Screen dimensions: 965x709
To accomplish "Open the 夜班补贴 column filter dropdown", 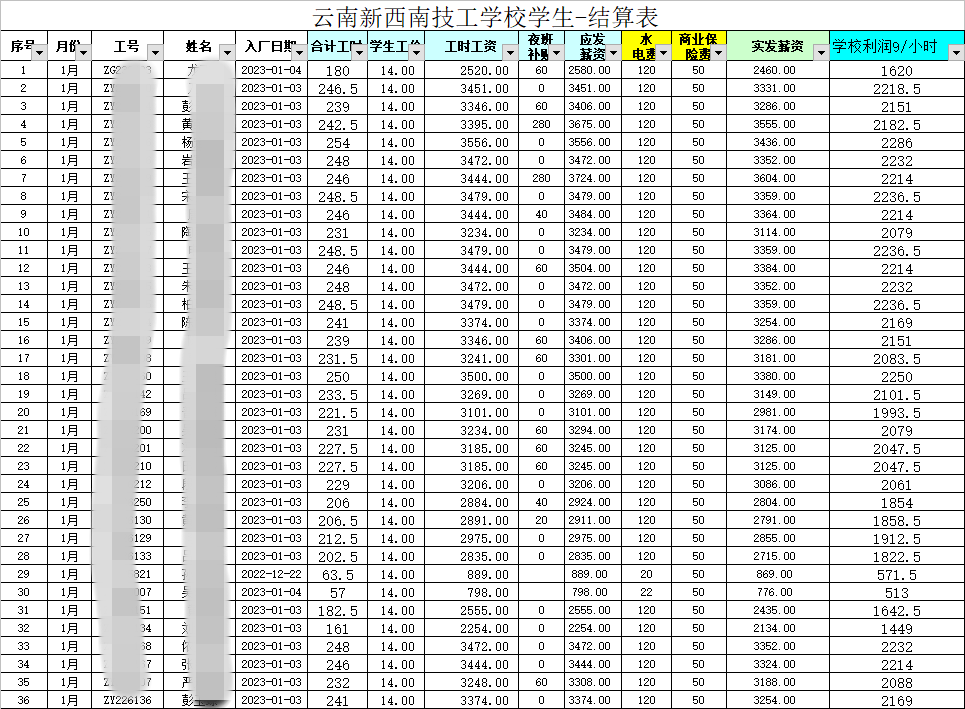I will [556, 53].
